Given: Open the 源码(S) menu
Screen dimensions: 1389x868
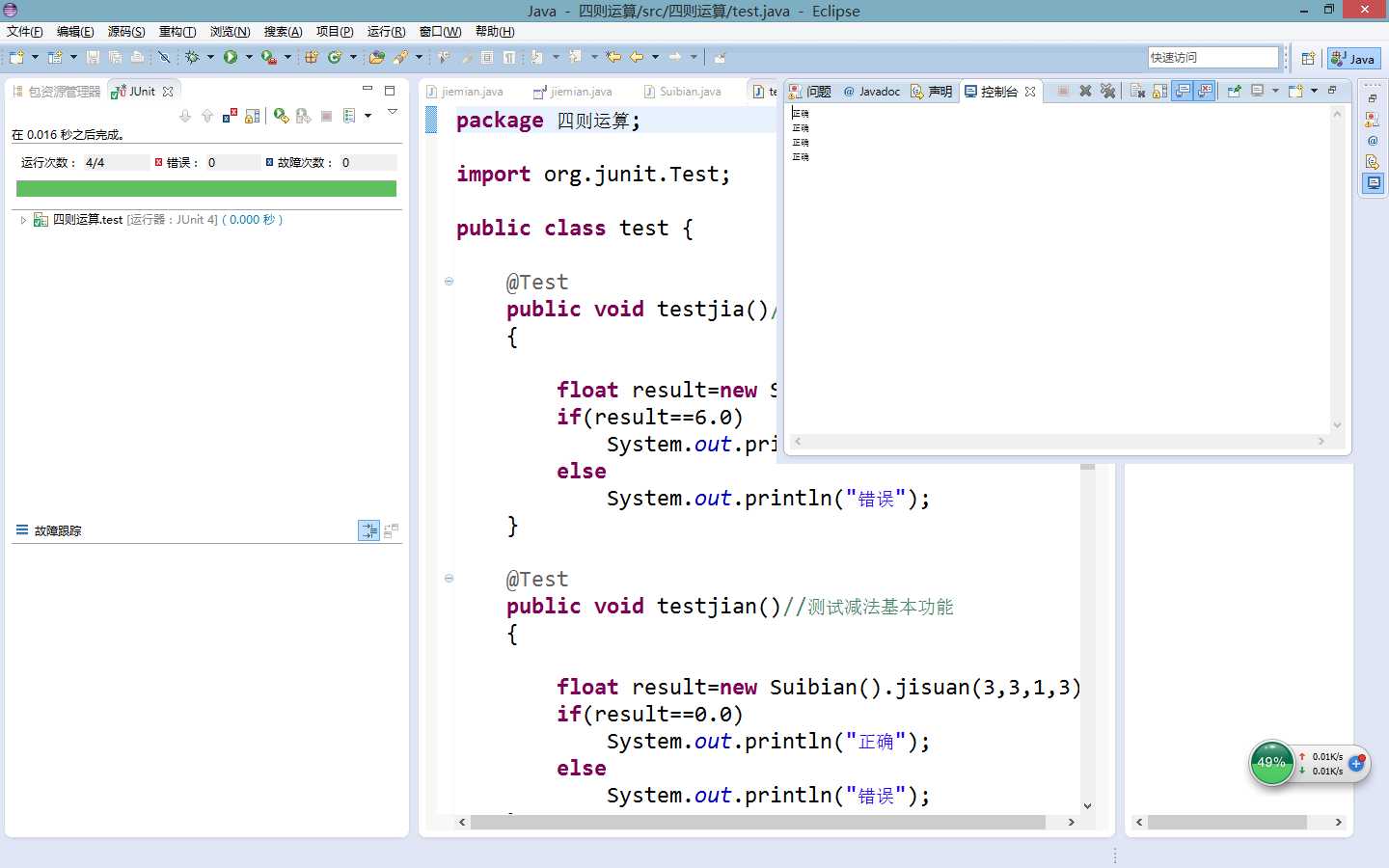Looking at the screenshot, I should click(126, 32).
